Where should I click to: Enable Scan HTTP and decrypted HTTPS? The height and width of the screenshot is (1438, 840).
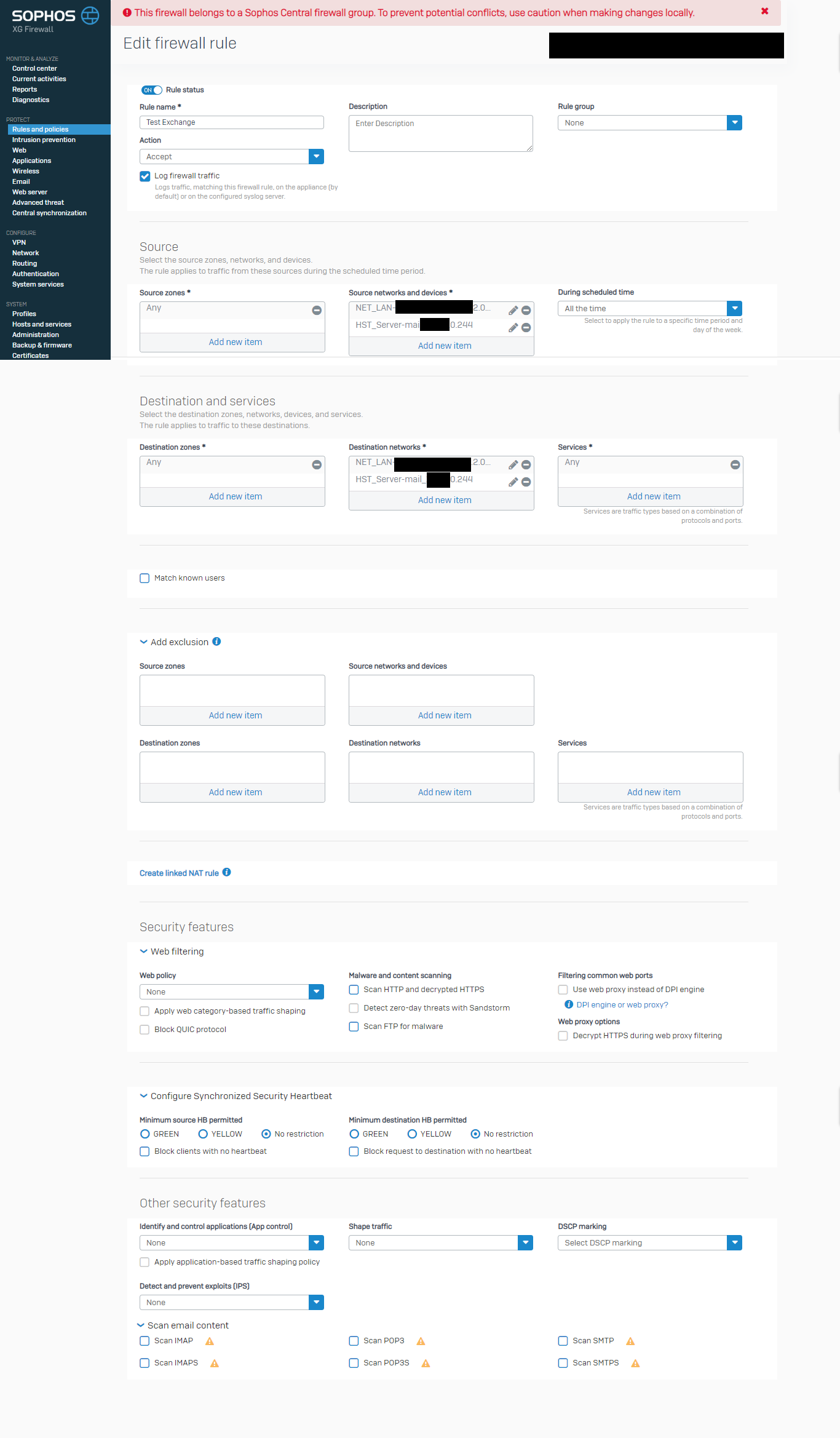point(354,990)
